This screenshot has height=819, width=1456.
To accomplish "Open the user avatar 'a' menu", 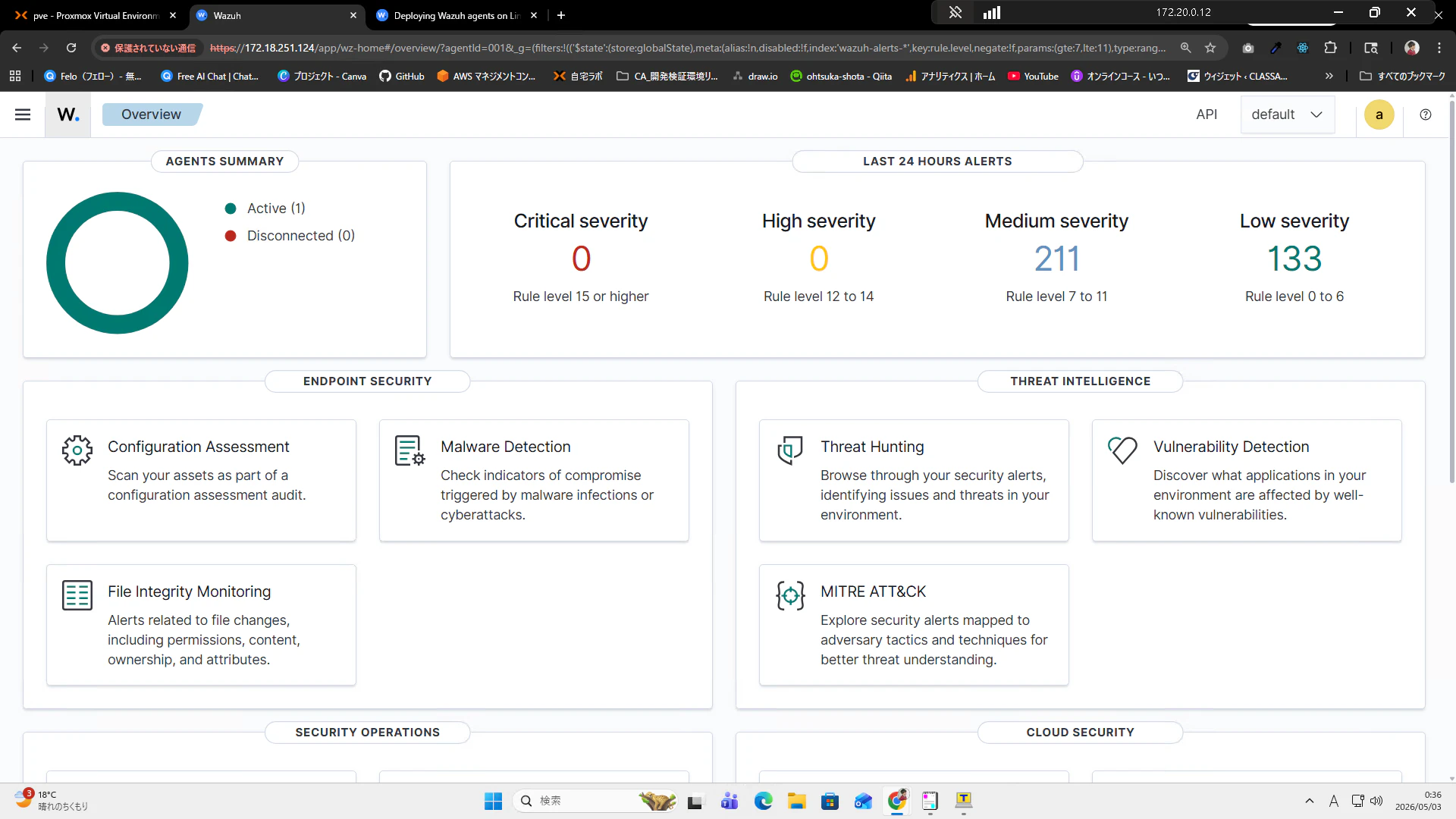I will click(1379, 115).
